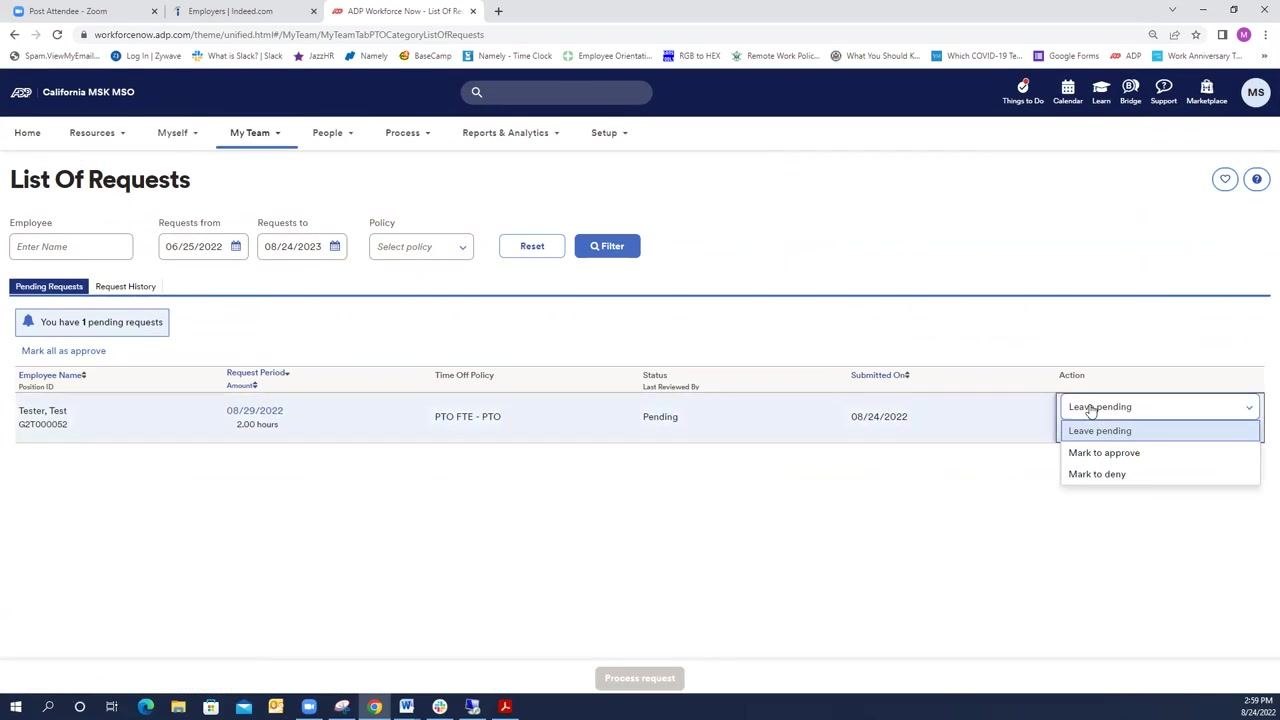This screenshot has width=1280, height=720.
Task: Open Zoom app from taskbar
Action: pos(309,707)
